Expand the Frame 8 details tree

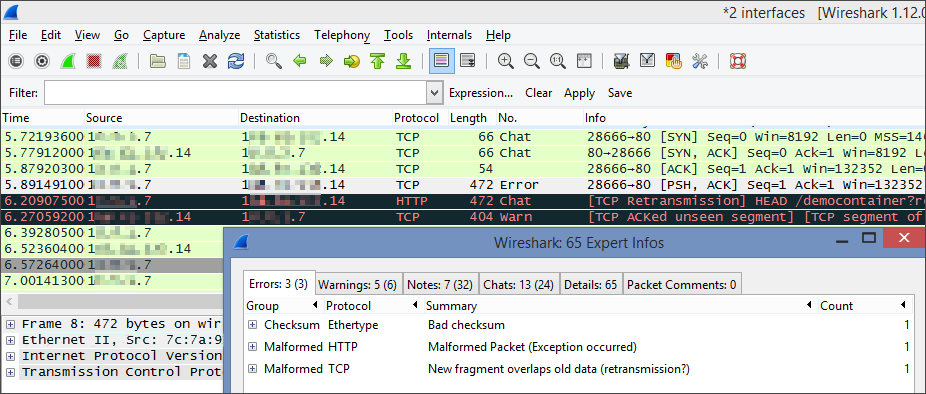point(11,324)
